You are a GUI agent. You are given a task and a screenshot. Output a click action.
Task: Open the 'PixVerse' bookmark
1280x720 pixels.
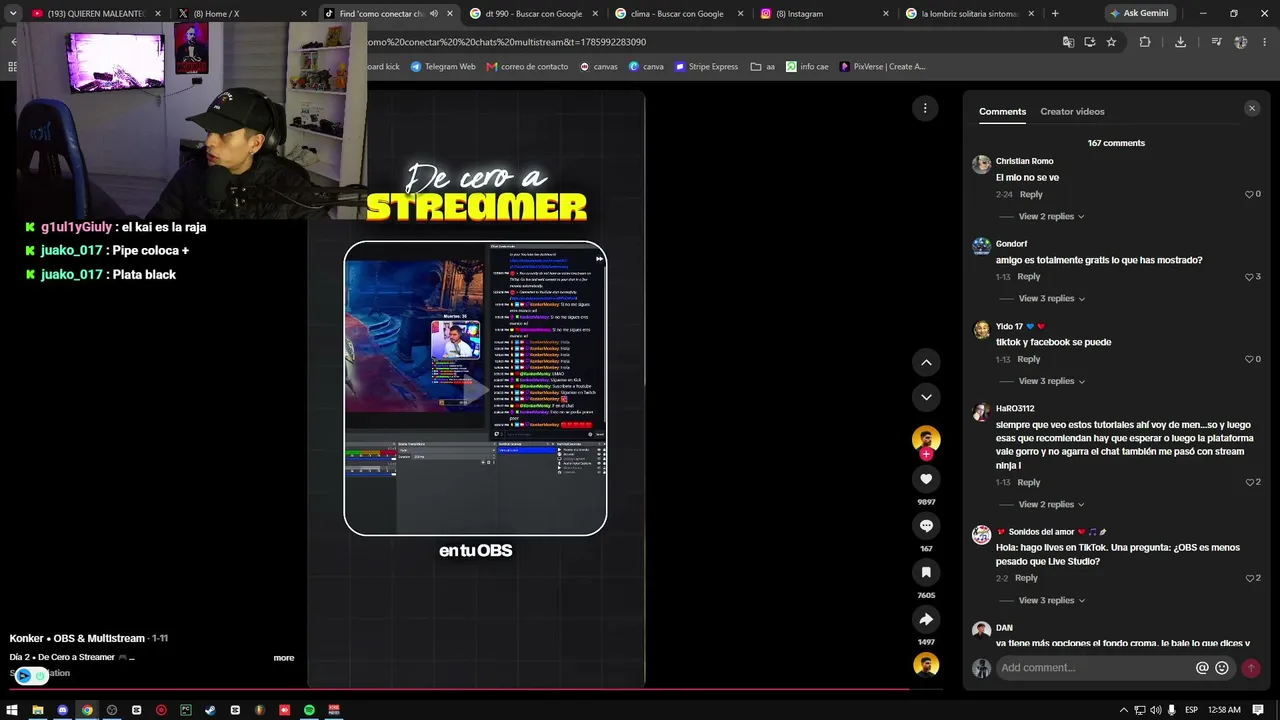point(882,67)
